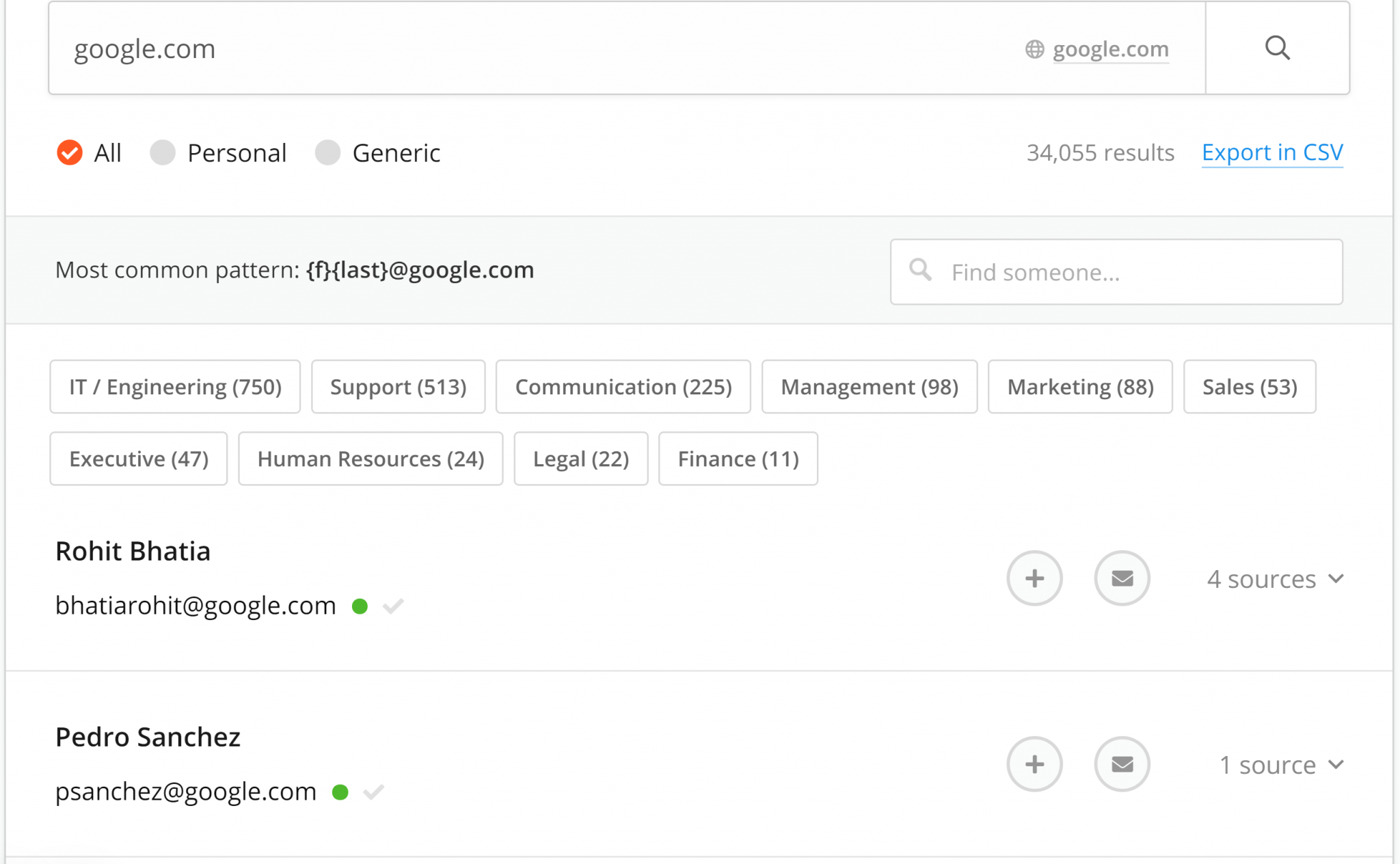
Task: Select the Generic filter
Action: [x=328, y=152]
